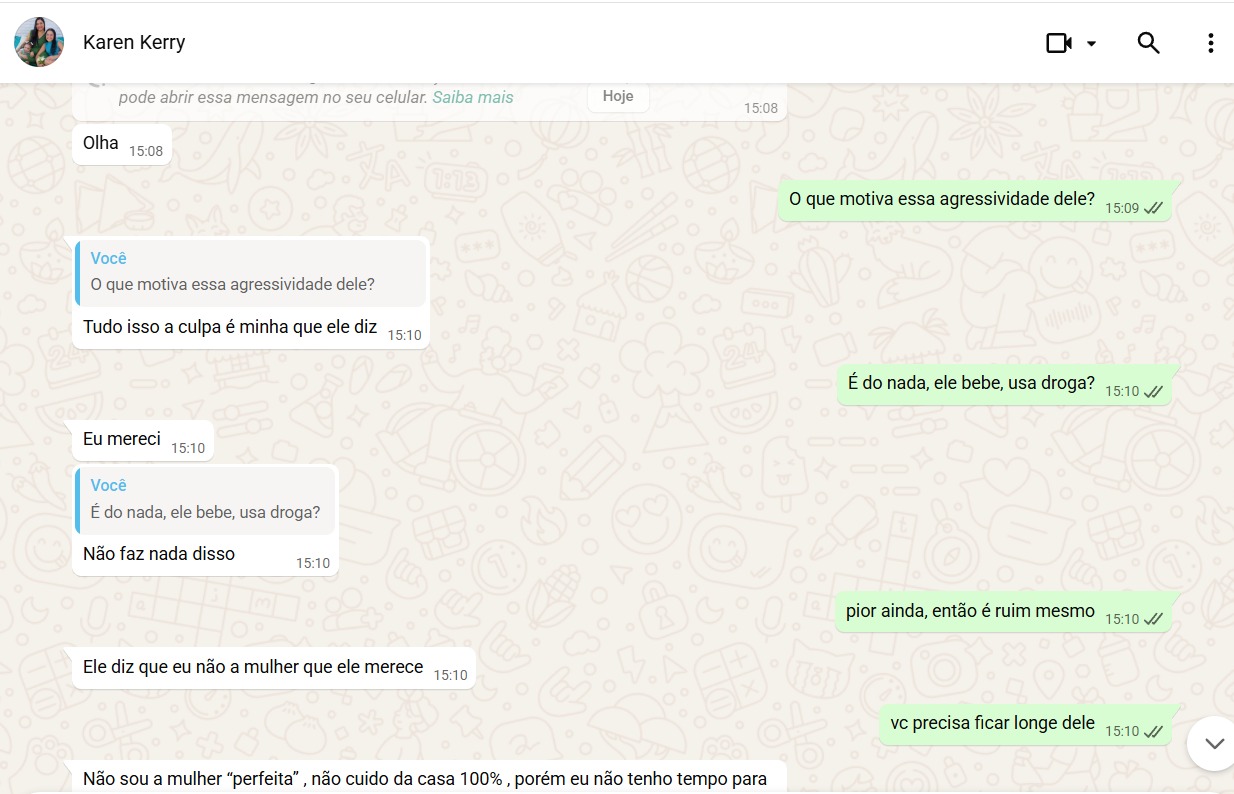
Task: Open the three-dot chat menu
Action: tap(1210, 43)
